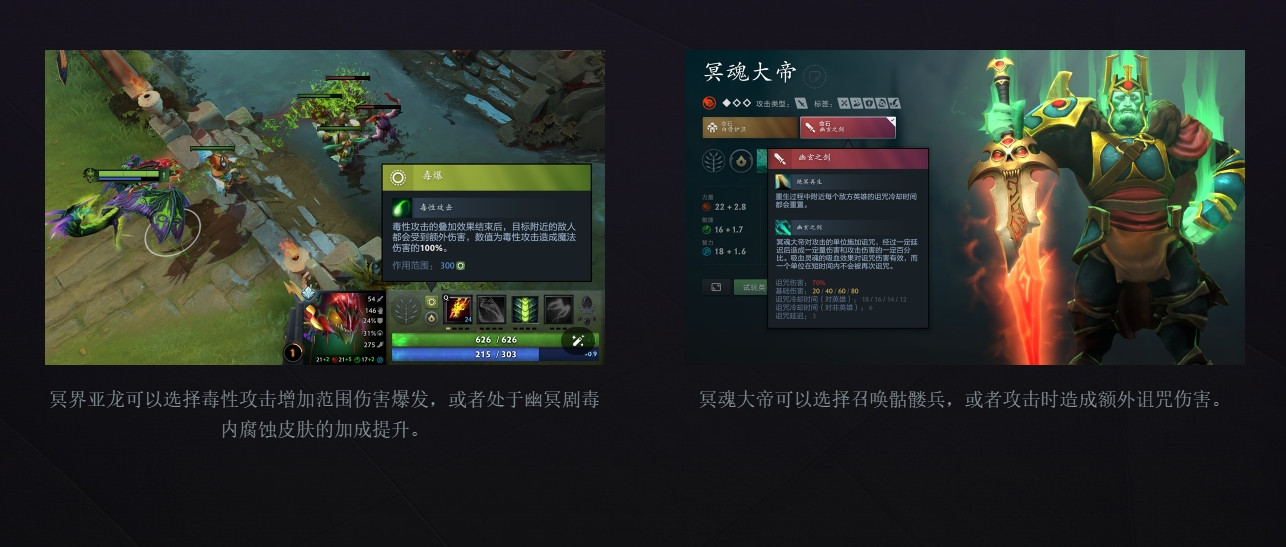Click the green 试玩英雄 demo button
Screen dimensions: 1286x547
coord(750,287)
